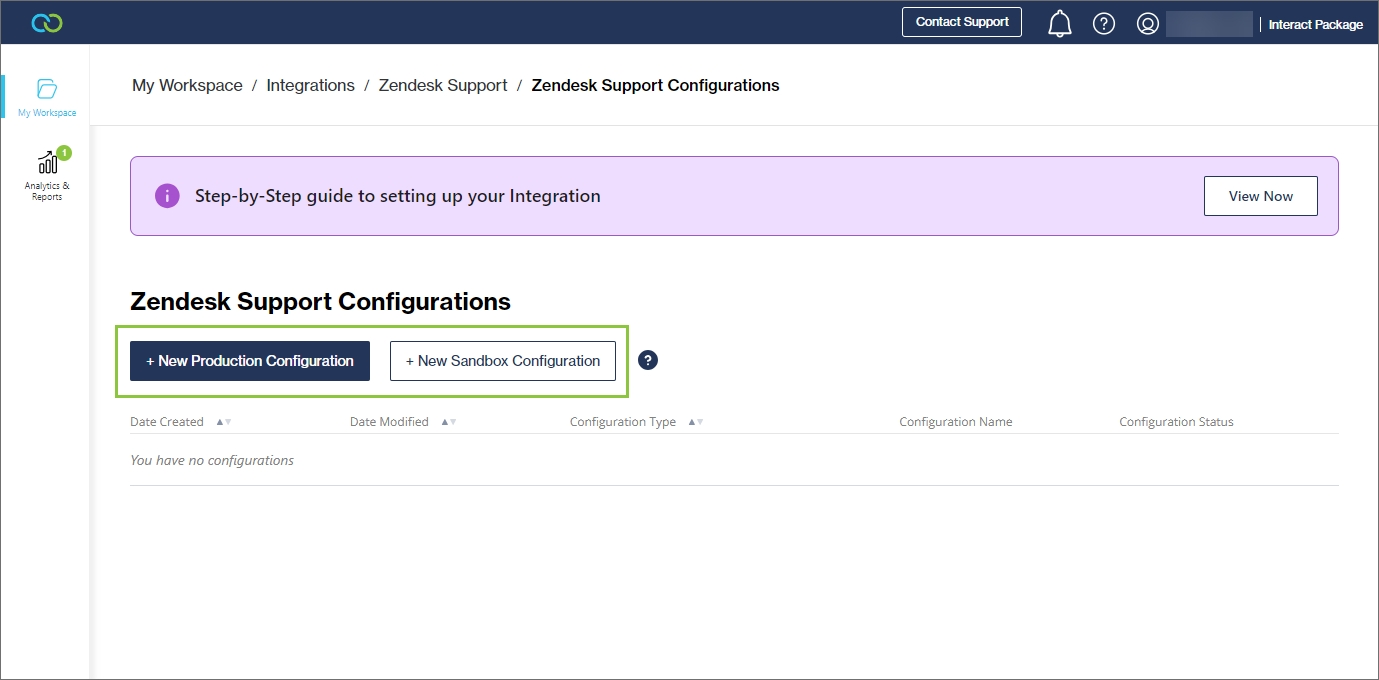Create a New Production Configuration
The width and height of the screenshot is (1379, 680).
pyautogui.click(x=250, y=361)
